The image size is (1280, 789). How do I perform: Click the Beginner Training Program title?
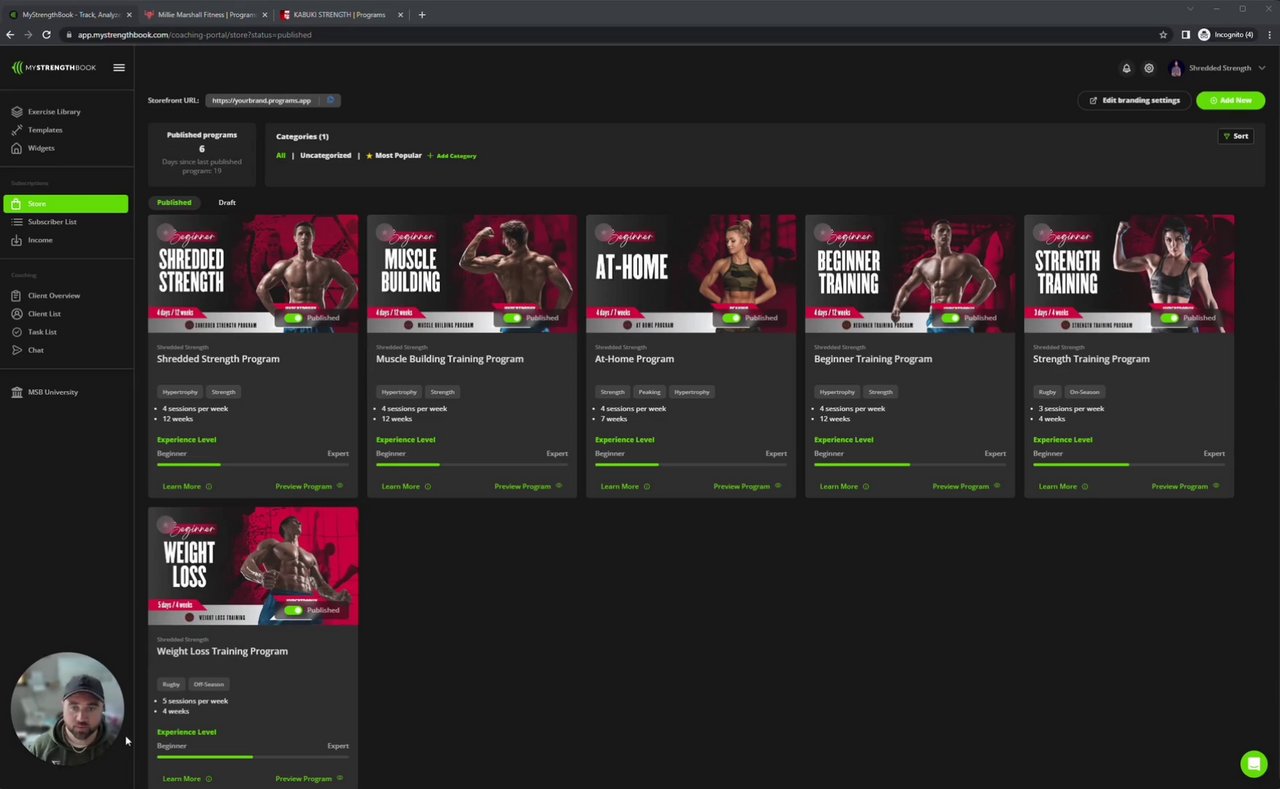(873, 359)
